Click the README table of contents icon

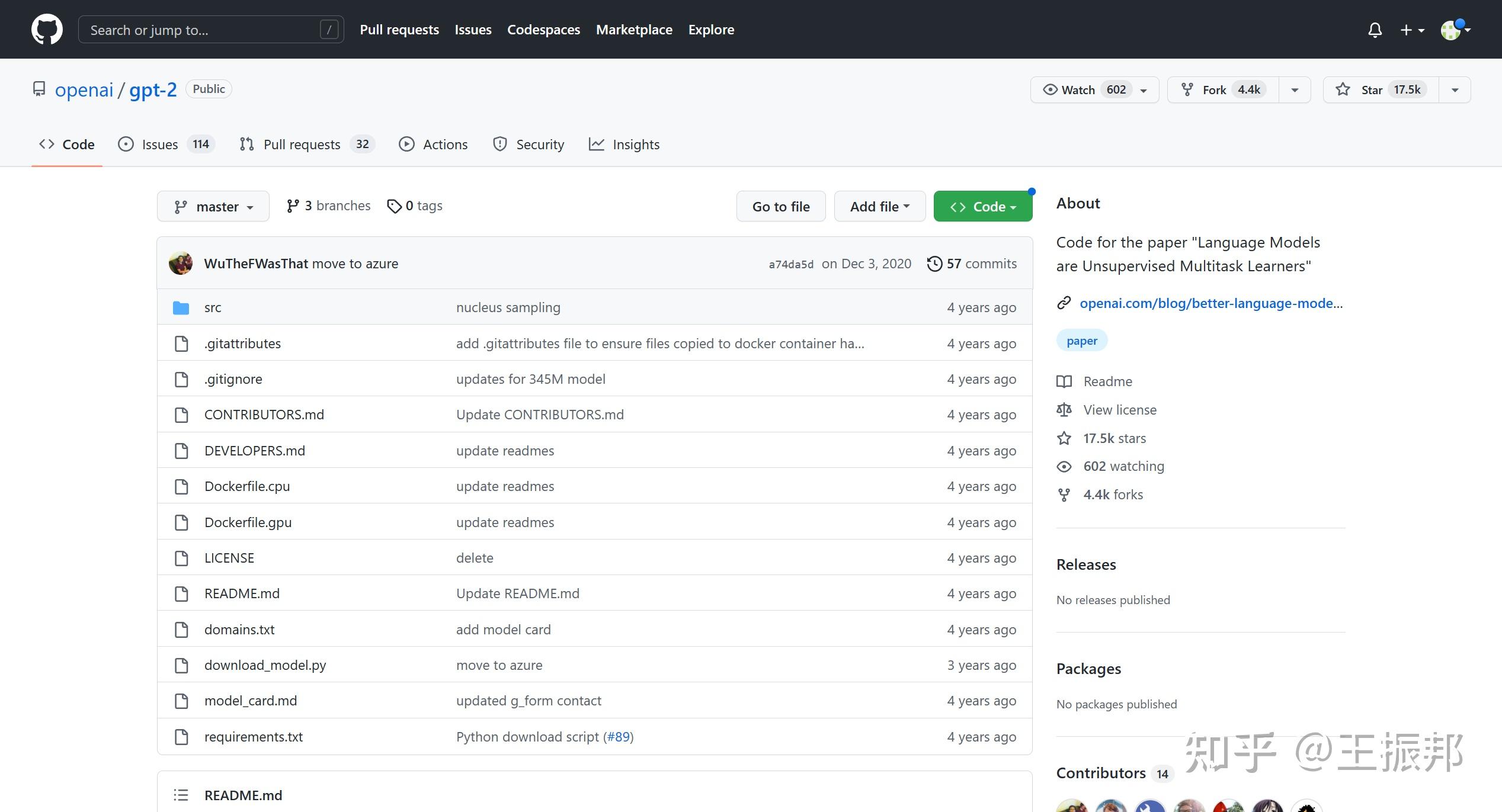pyautogui.click(x=181, y=795)
